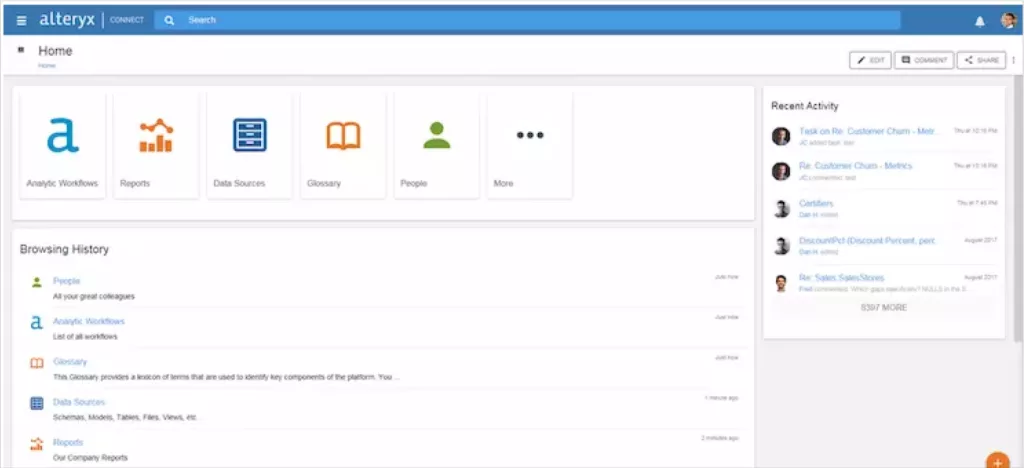Click 'Schemas, Models, Tables, Files, Views' description

tap(125, 418)
